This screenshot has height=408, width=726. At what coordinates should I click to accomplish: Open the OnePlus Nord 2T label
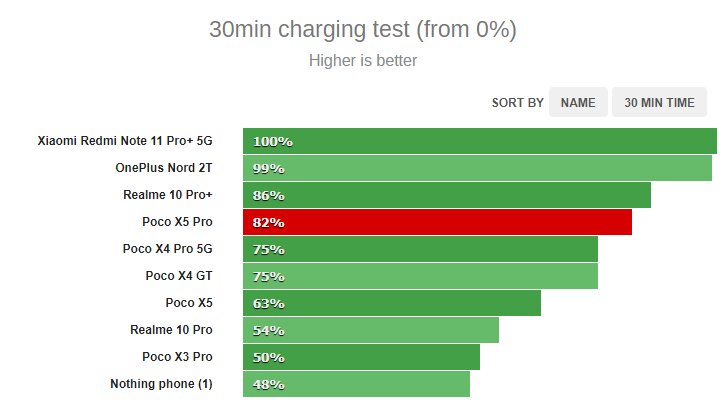point(164,168)
